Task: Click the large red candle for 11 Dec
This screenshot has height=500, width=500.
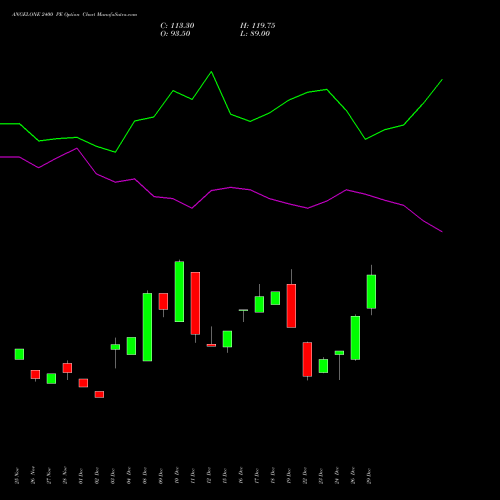Action: [195, 303]
